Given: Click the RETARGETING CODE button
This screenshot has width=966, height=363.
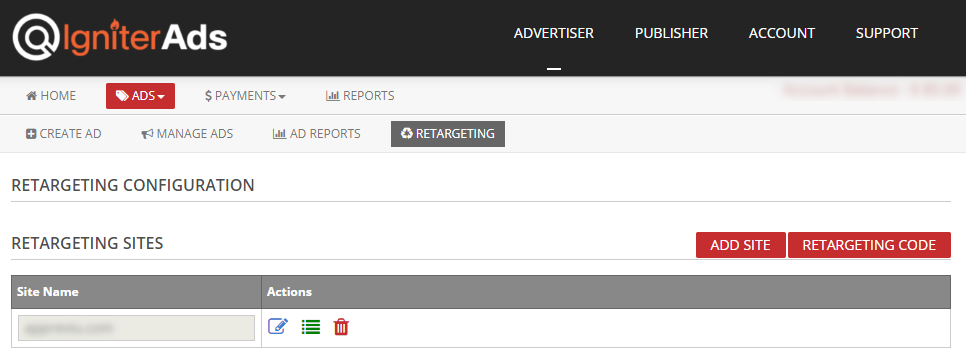Looking at the screenshot, I should click(869, 245).
